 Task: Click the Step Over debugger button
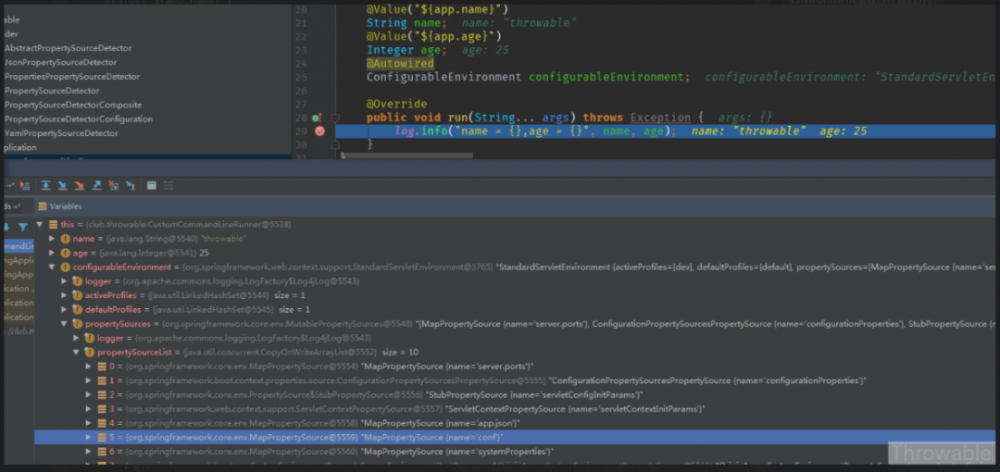click(x=46, y=185)
